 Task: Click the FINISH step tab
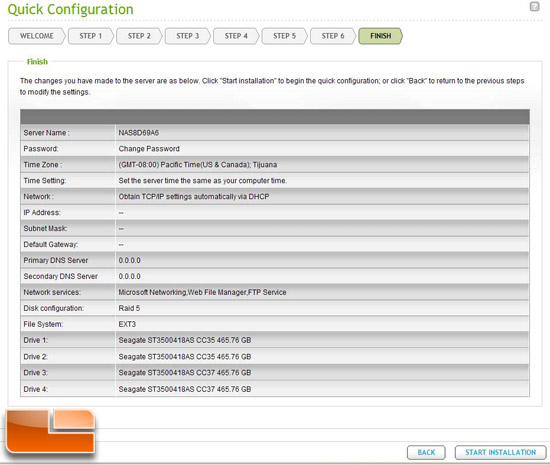point(381,36)
